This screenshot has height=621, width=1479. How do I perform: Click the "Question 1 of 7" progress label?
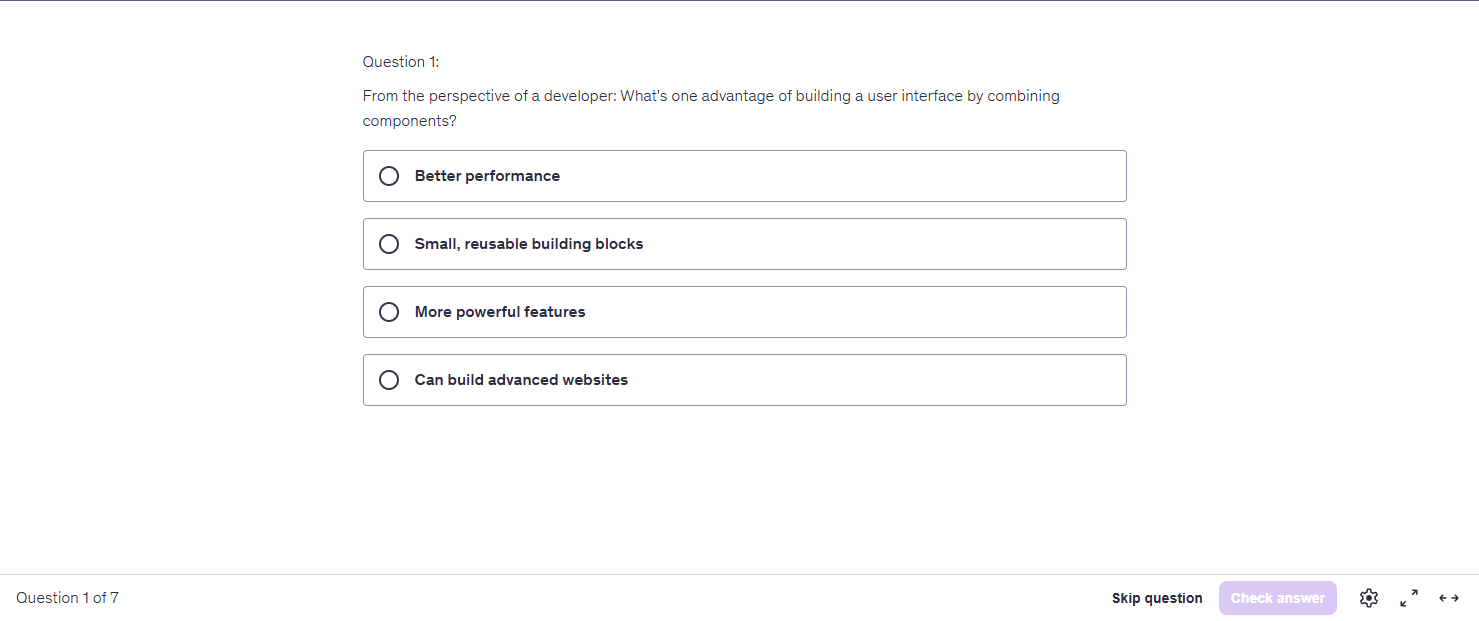coord(67,598)
